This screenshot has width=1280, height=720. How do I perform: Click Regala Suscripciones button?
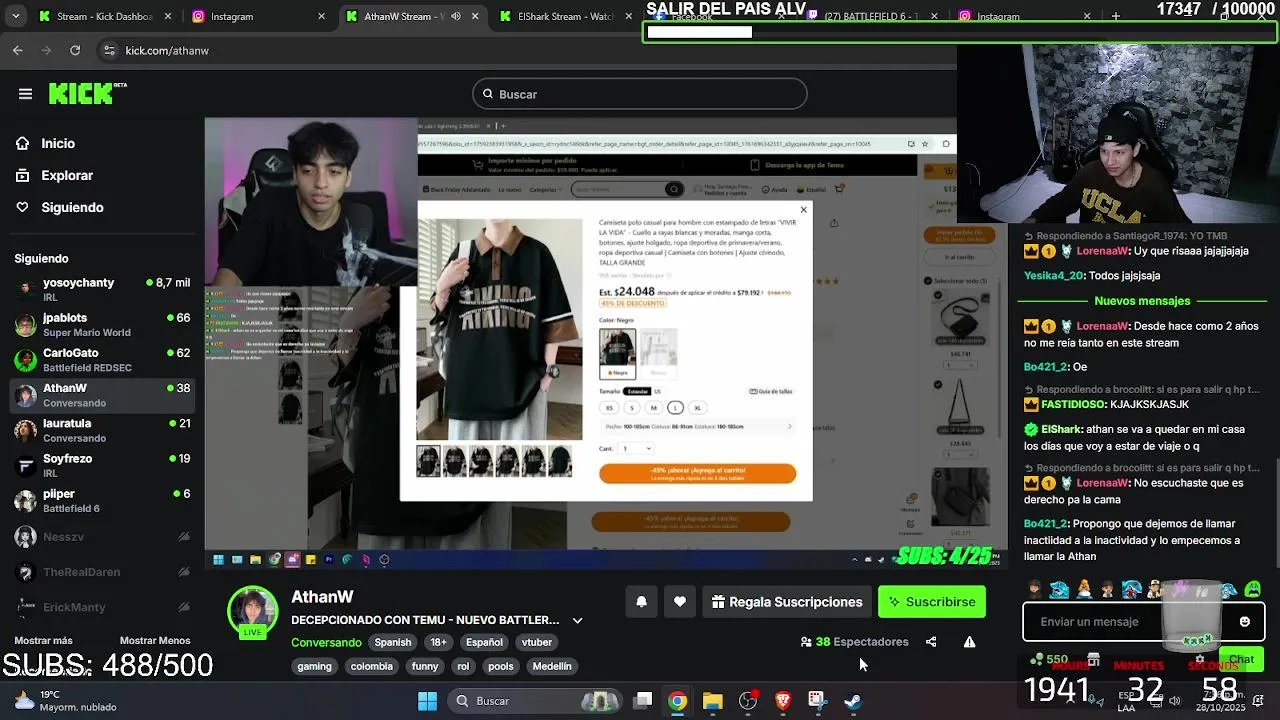(787, 602)
